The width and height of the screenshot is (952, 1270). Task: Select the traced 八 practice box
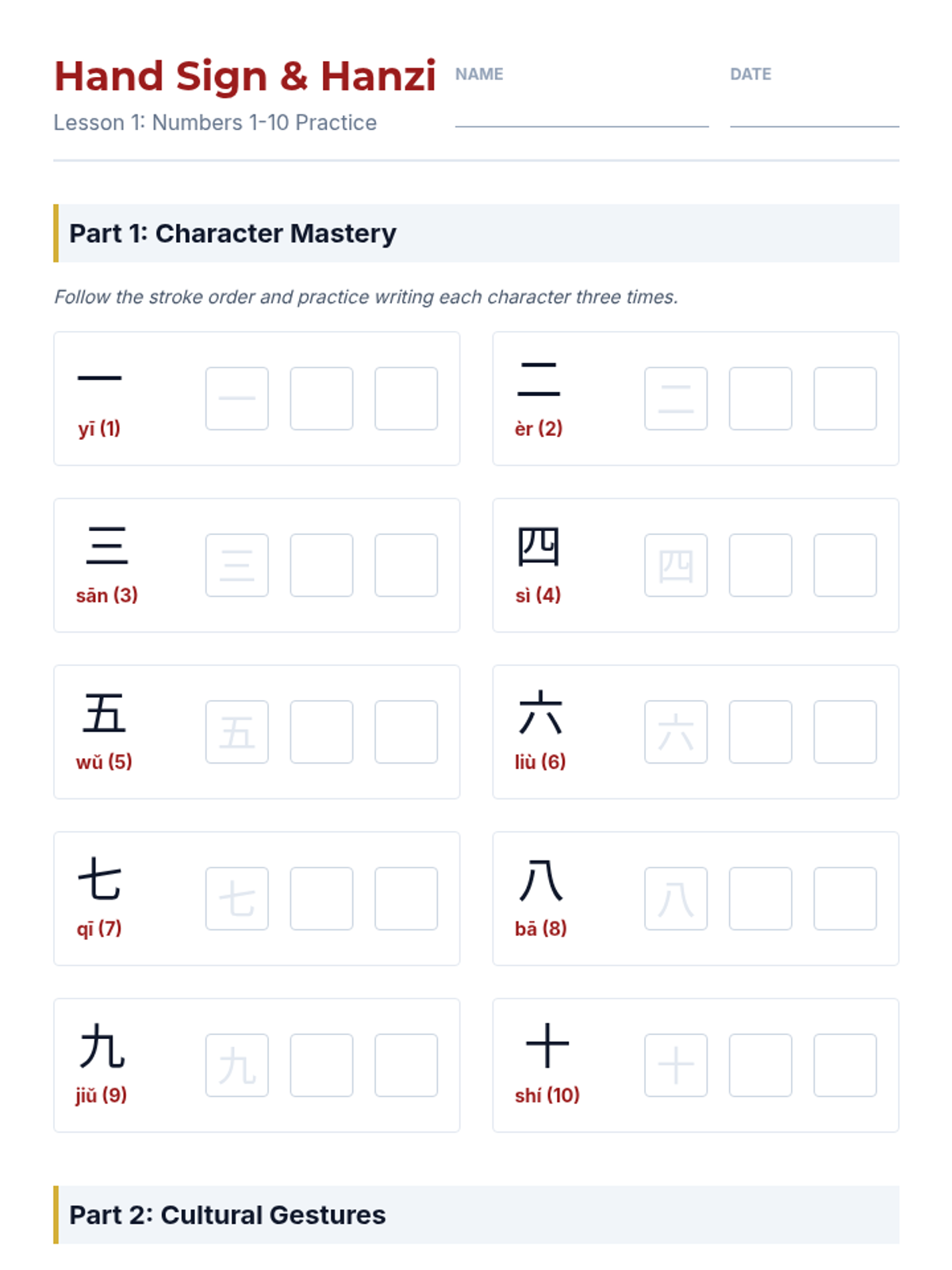[x=676, y=899]
